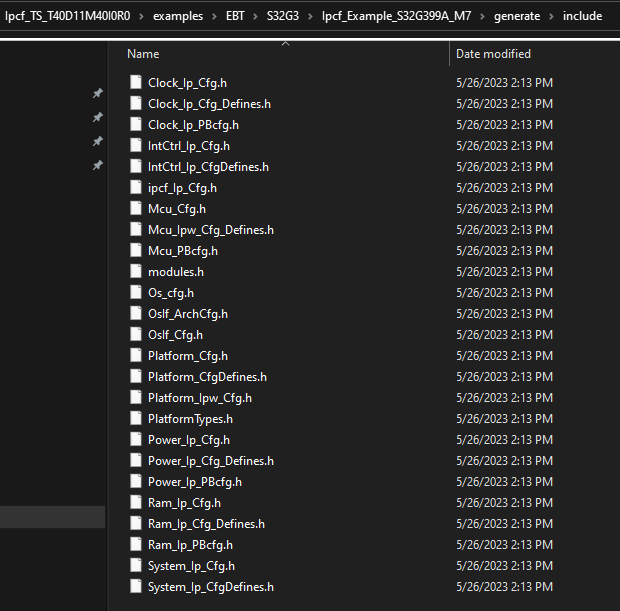The width and height of the screenshot is (620, 611).
Task: Click the file icon for Os_cfg.h
Action: (138, 292)
